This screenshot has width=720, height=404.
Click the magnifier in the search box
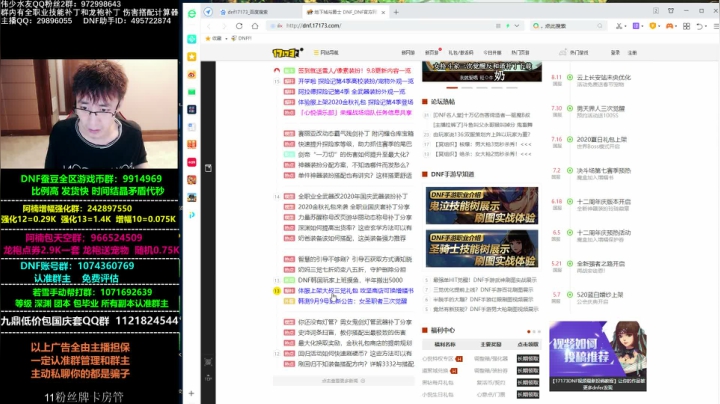tap(600, 26)
